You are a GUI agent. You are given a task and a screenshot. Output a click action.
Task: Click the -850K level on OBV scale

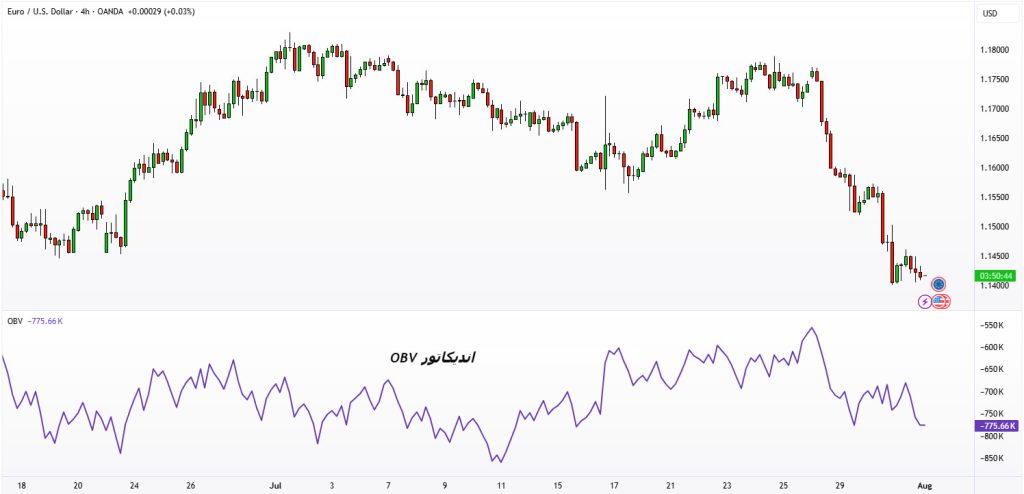(993, 458)
